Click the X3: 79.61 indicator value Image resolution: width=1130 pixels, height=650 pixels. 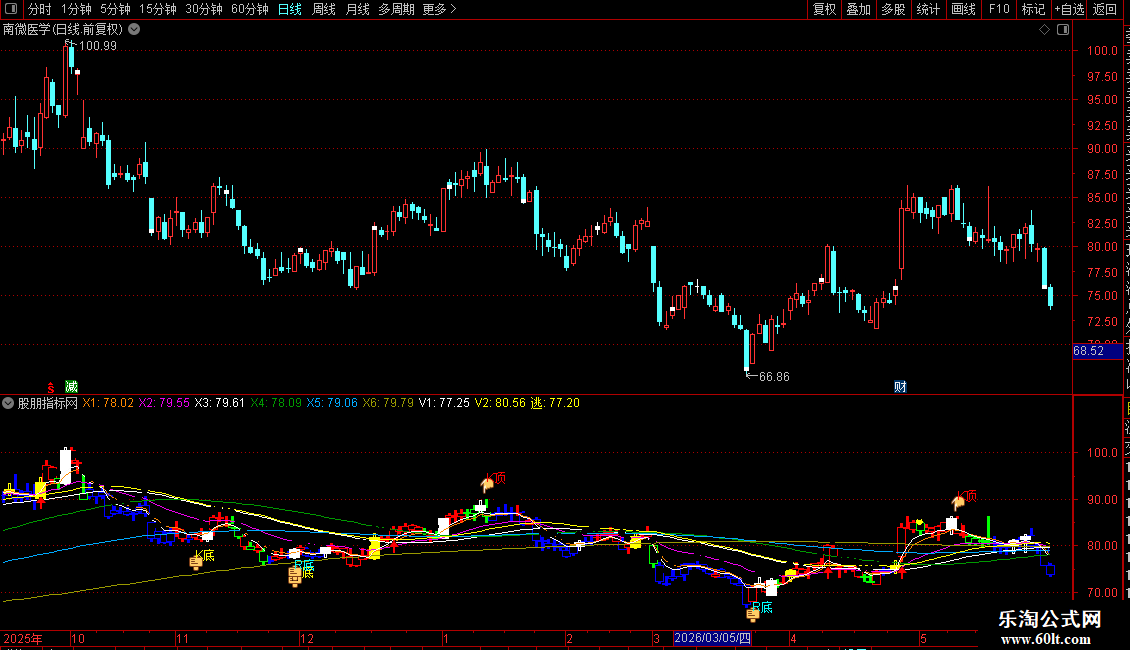[x=220, y=403]
